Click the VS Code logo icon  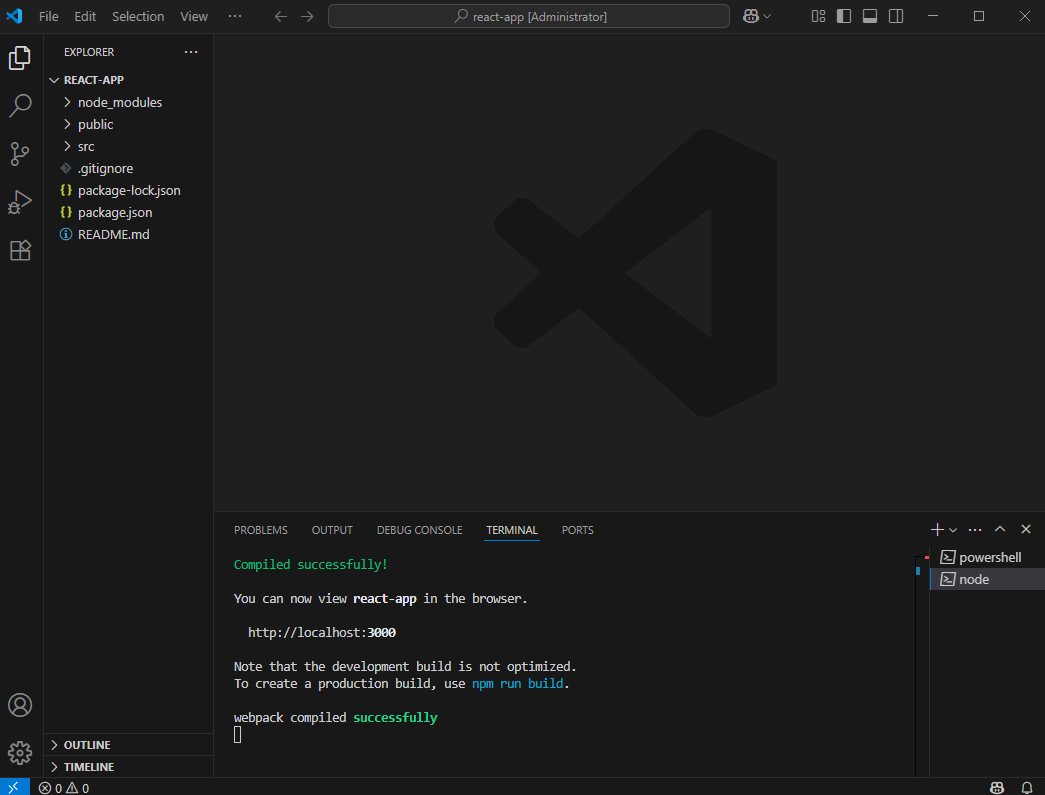15,16
